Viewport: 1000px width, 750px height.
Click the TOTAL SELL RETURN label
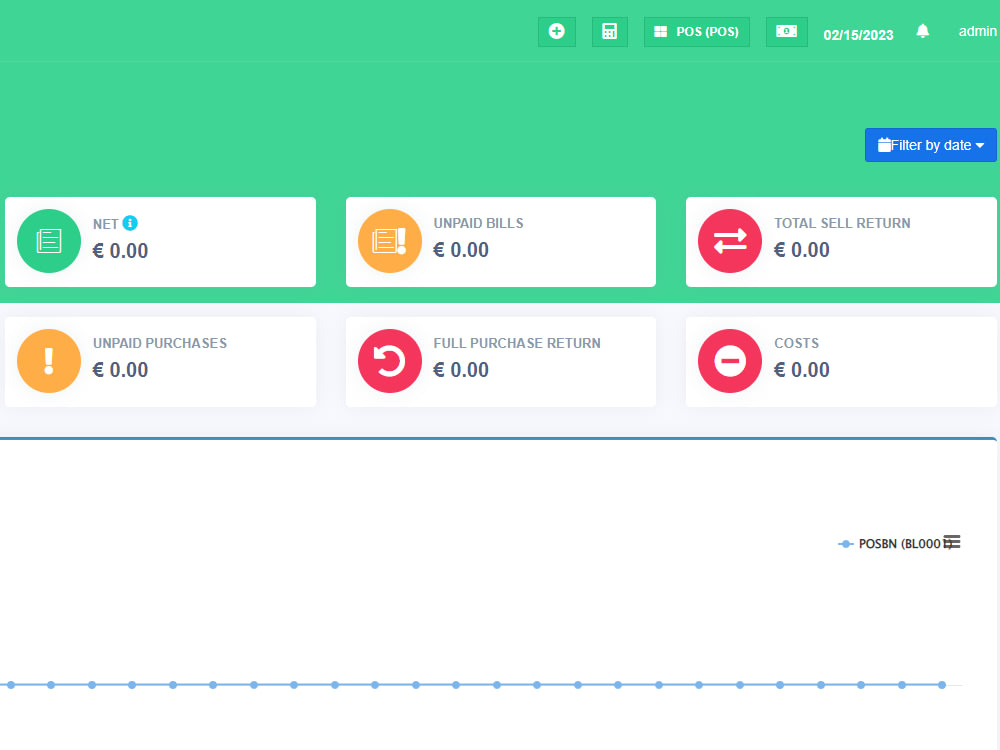(x=842, y=223)
